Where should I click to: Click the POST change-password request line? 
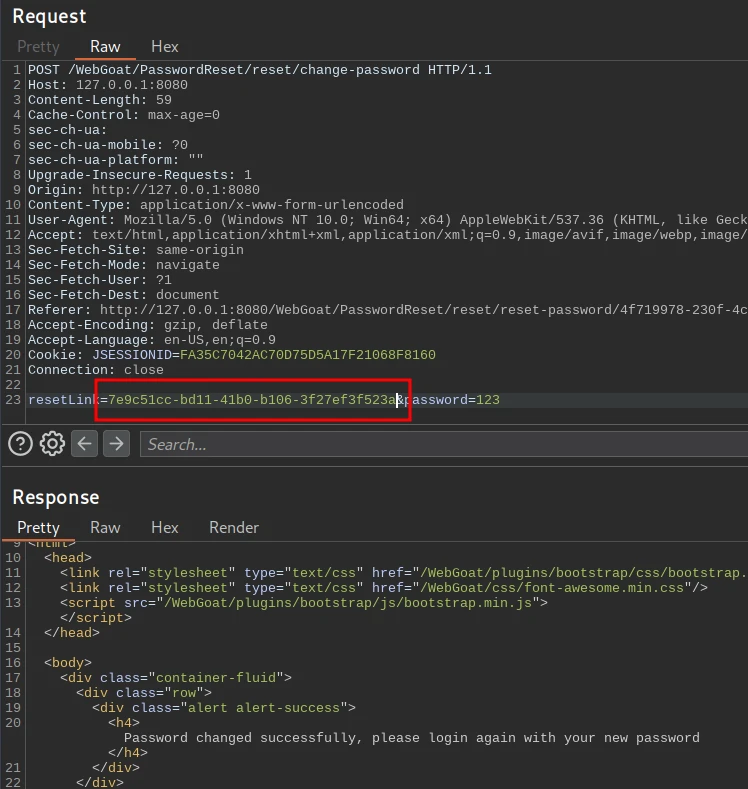click(x=260, y=70)
